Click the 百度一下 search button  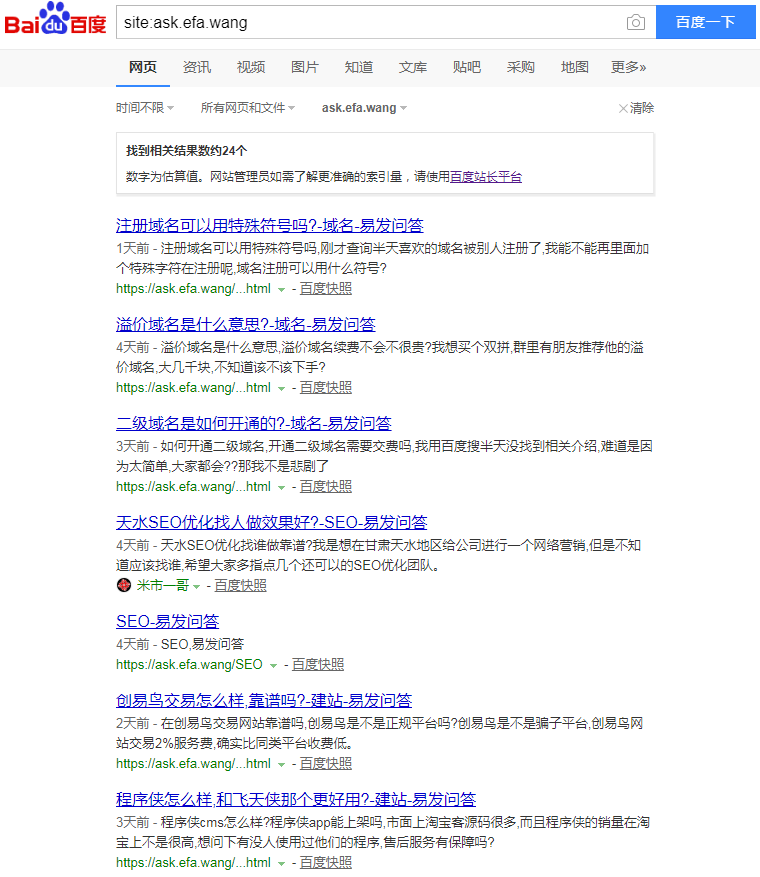pos(705,22)
